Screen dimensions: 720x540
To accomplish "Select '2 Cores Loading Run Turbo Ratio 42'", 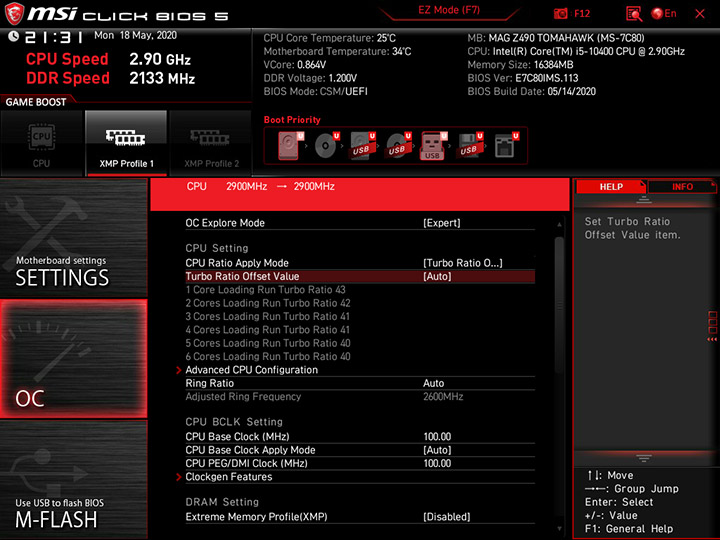I will [268, 303].
